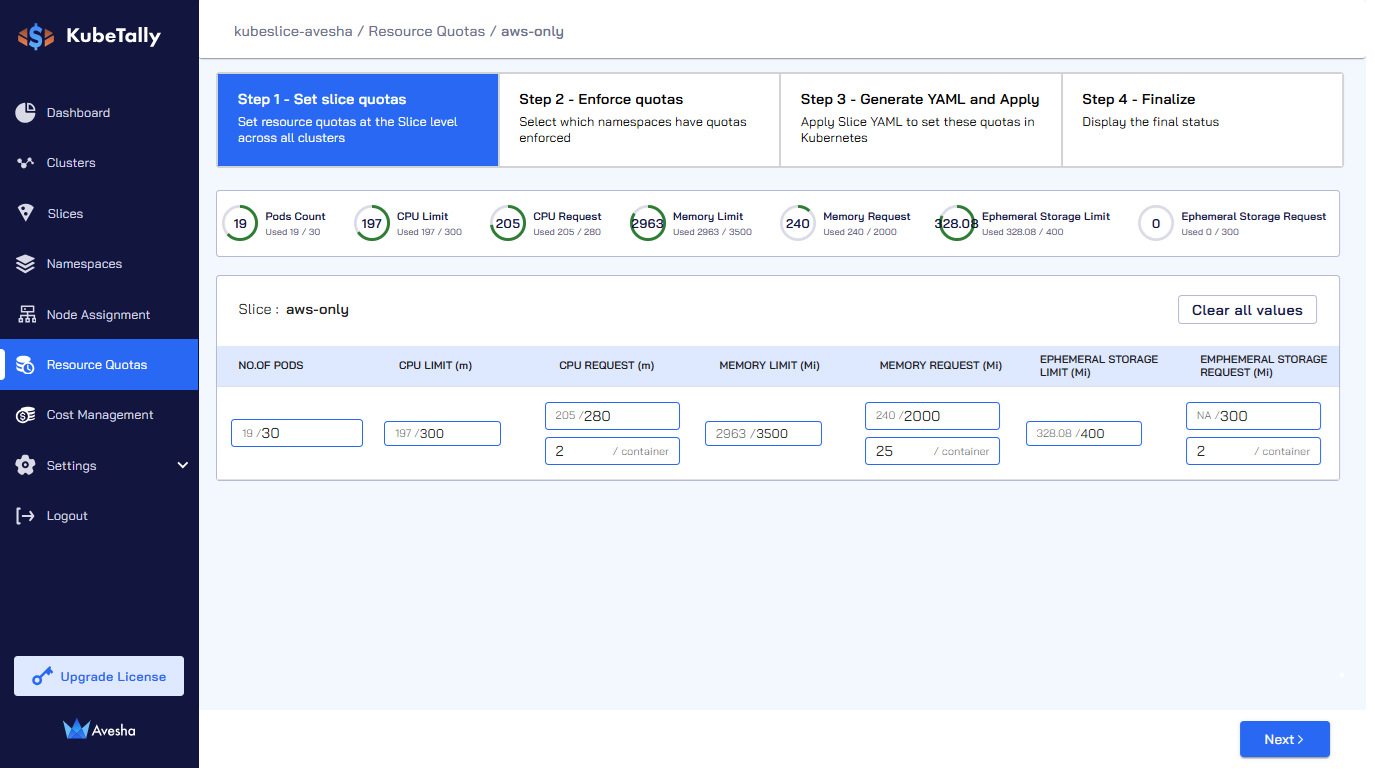The width and height of the screenshot is (1375, 782).
Task: Click the Slices pizza icon
Action: (x=26, y=213)
